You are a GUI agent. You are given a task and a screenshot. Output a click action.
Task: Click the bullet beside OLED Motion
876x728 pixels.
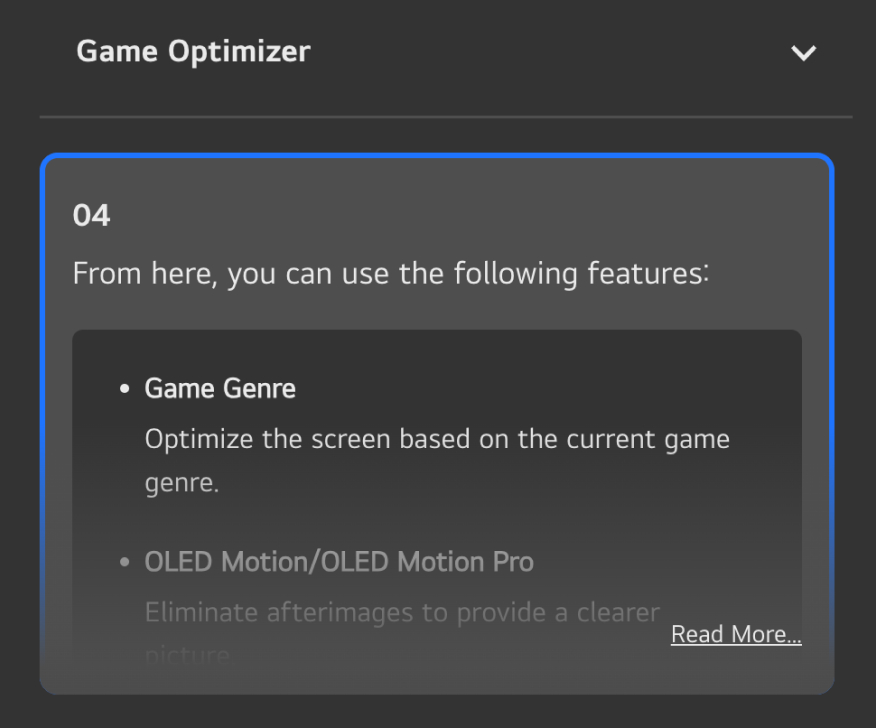pyautogui.click(x=125, y=562)
